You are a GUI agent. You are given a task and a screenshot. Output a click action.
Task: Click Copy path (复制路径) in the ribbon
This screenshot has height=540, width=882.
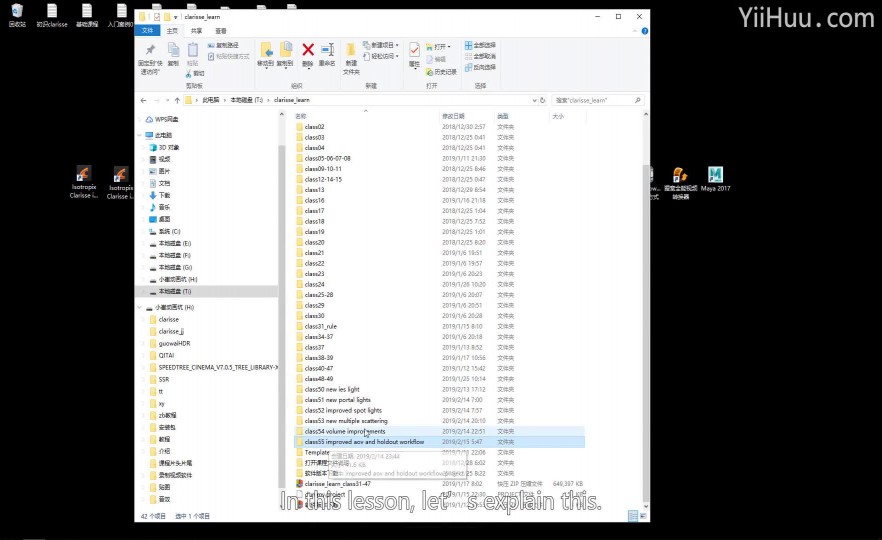(223, 45)
